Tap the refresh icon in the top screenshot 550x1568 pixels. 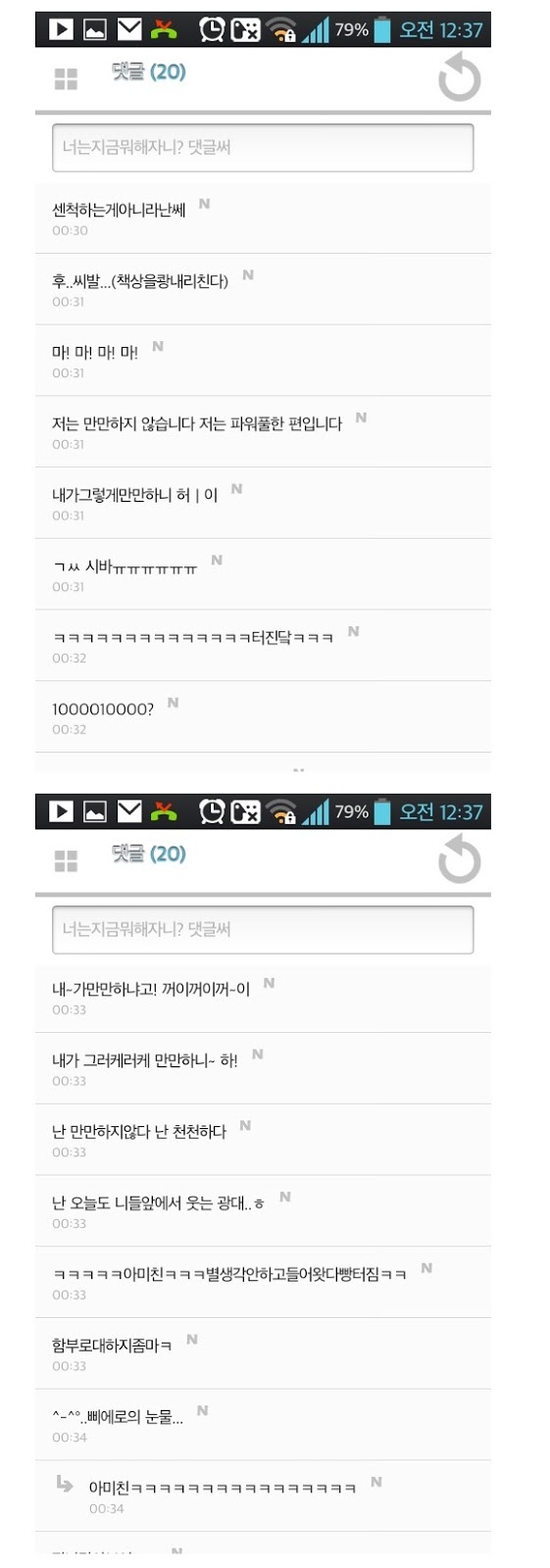click(459, 77)
